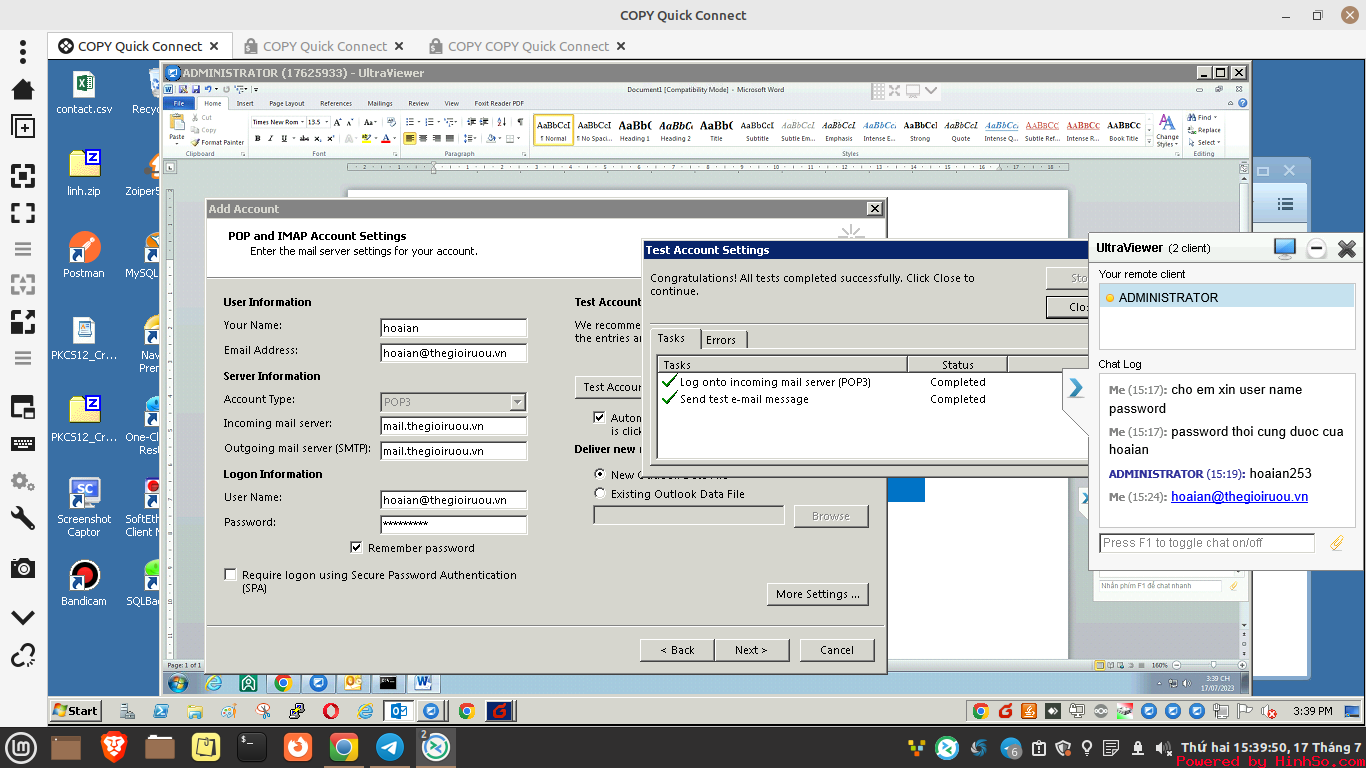Click the Your Name input field
This screenshot has width=1366, height=768.
pyautogui.click(x=453, y=327)
